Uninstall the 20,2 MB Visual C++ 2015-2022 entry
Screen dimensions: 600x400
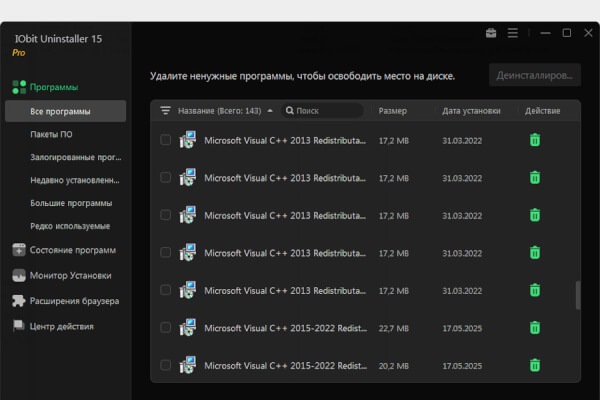point(535,365)
